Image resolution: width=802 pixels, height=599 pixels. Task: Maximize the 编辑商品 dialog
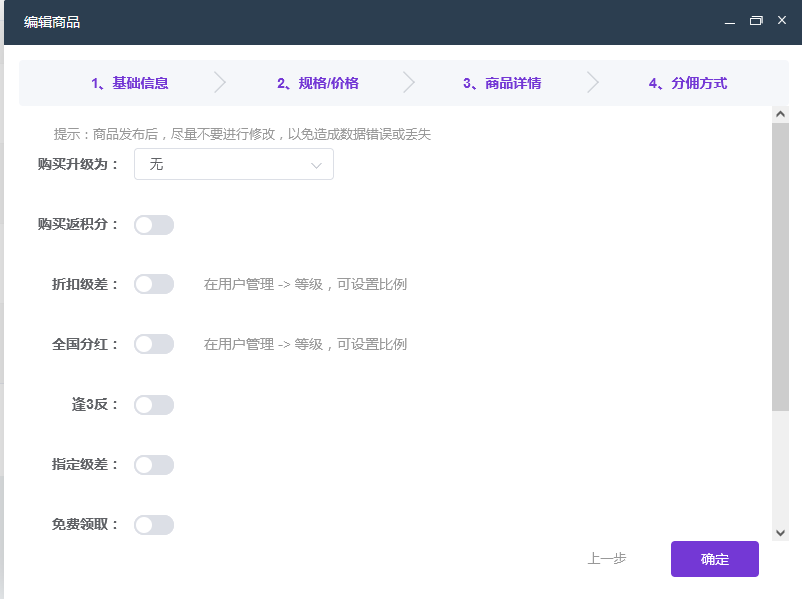756,21
